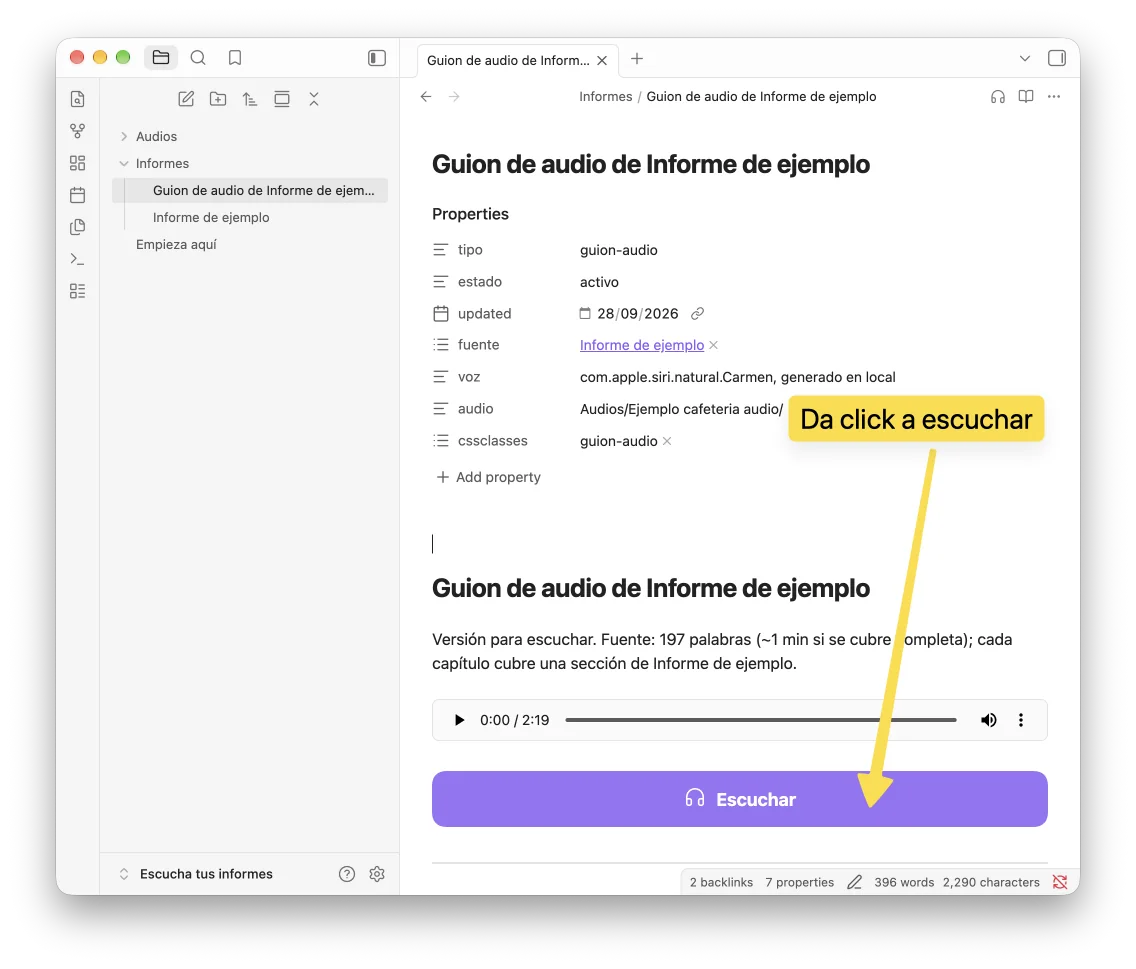The width and height of the screenshot is (1136, 969).
Task: Collapse the left sidebar toggle
Action: pos(377,58)
